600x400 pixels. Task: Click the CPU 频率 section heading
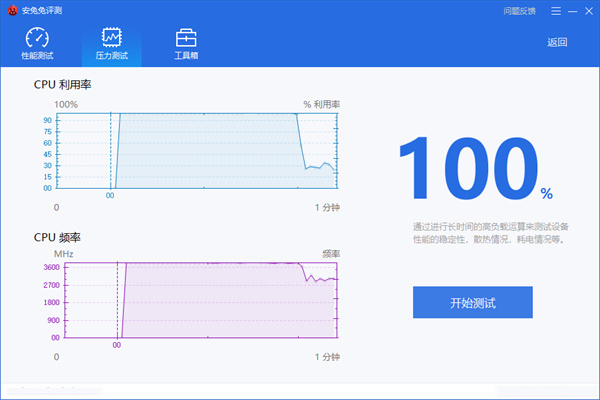(57, 238)
